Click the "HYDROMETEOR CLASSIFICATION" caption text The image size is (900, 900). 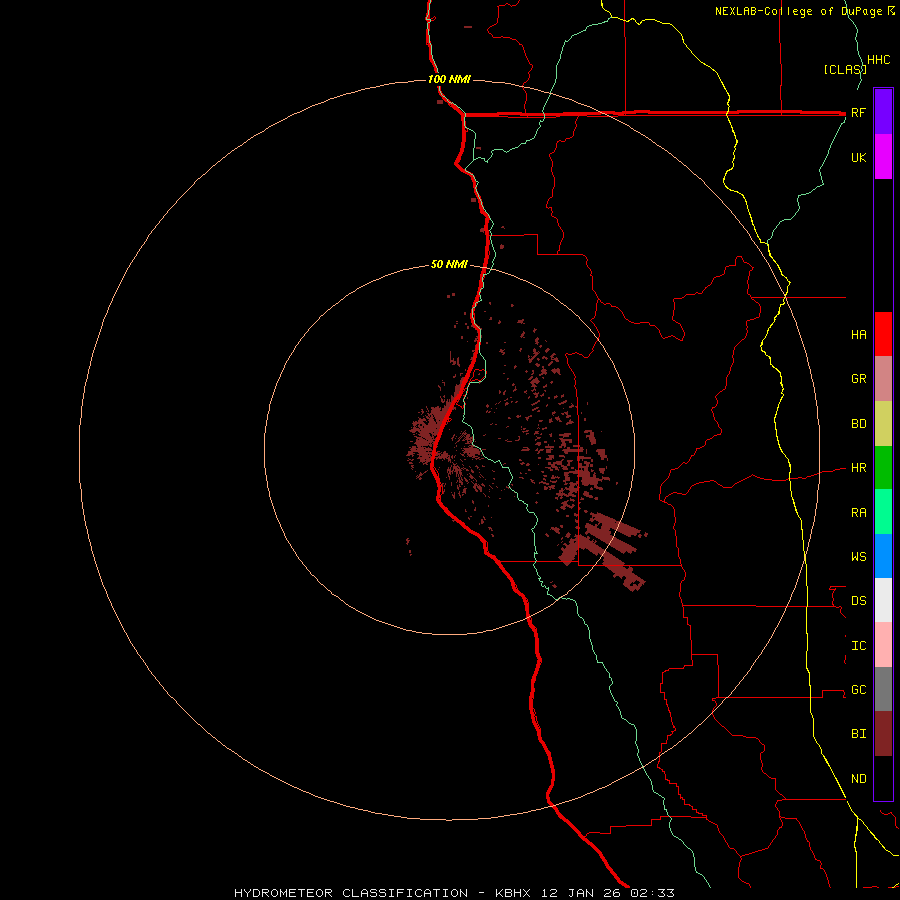tap(351, 893)
